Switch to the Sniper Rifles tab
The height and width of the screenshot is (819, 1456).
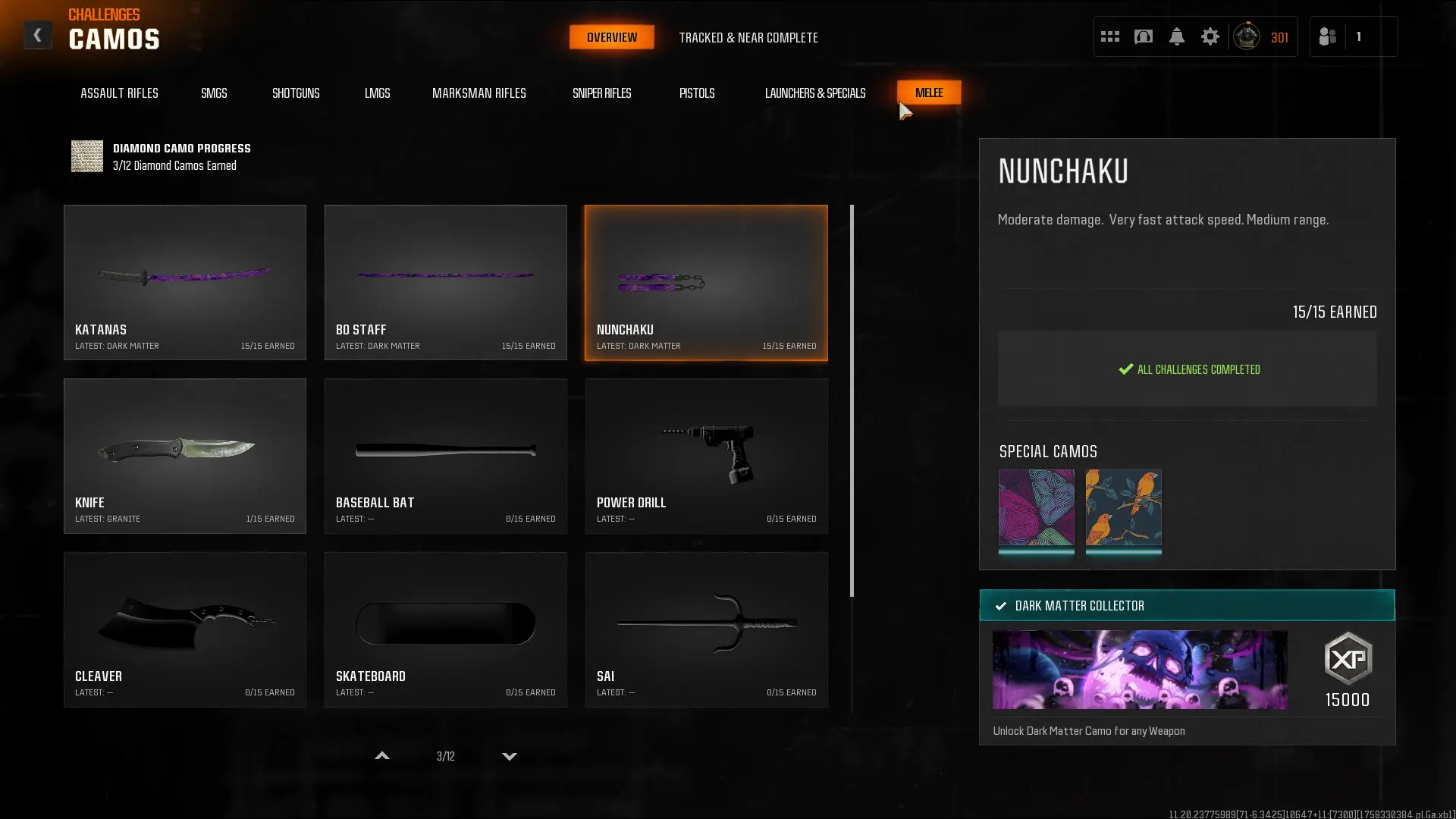pyautogui.click(x=601, y=93)
